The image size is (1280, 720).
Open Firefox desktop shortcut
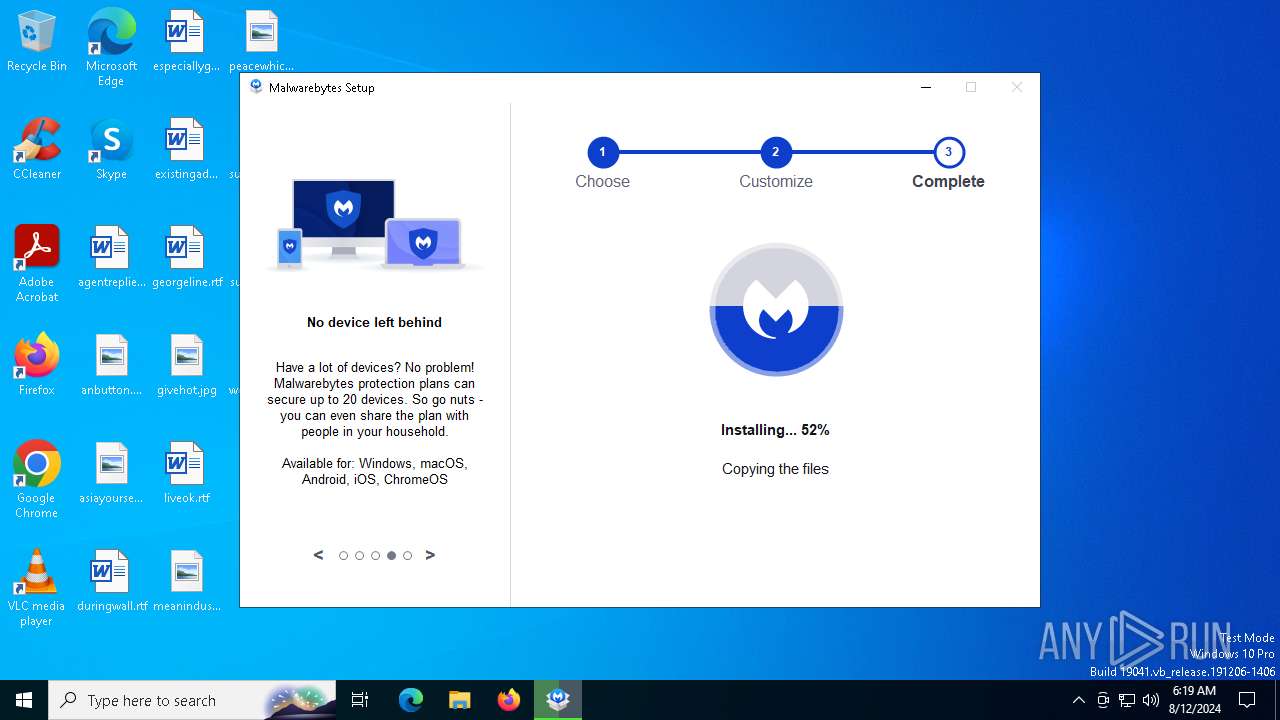click(x=37, y=365)
